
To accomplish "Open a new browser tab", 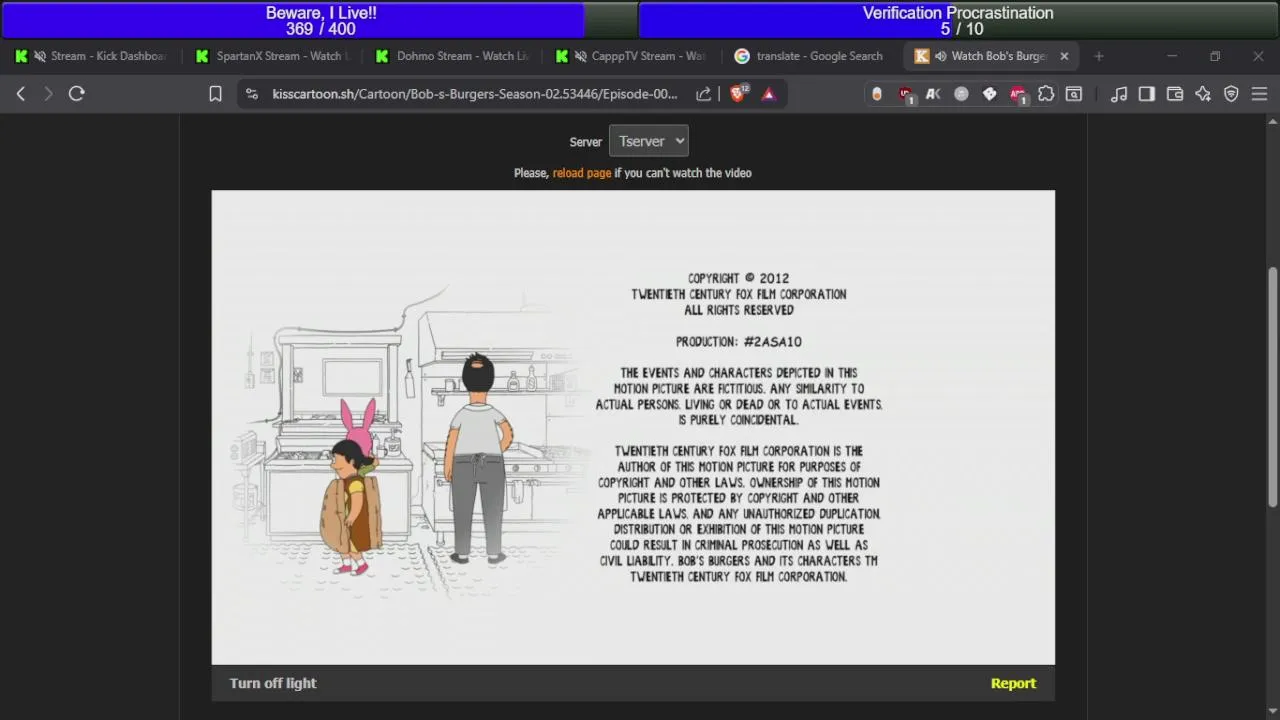I will [x=1099, y=56].
